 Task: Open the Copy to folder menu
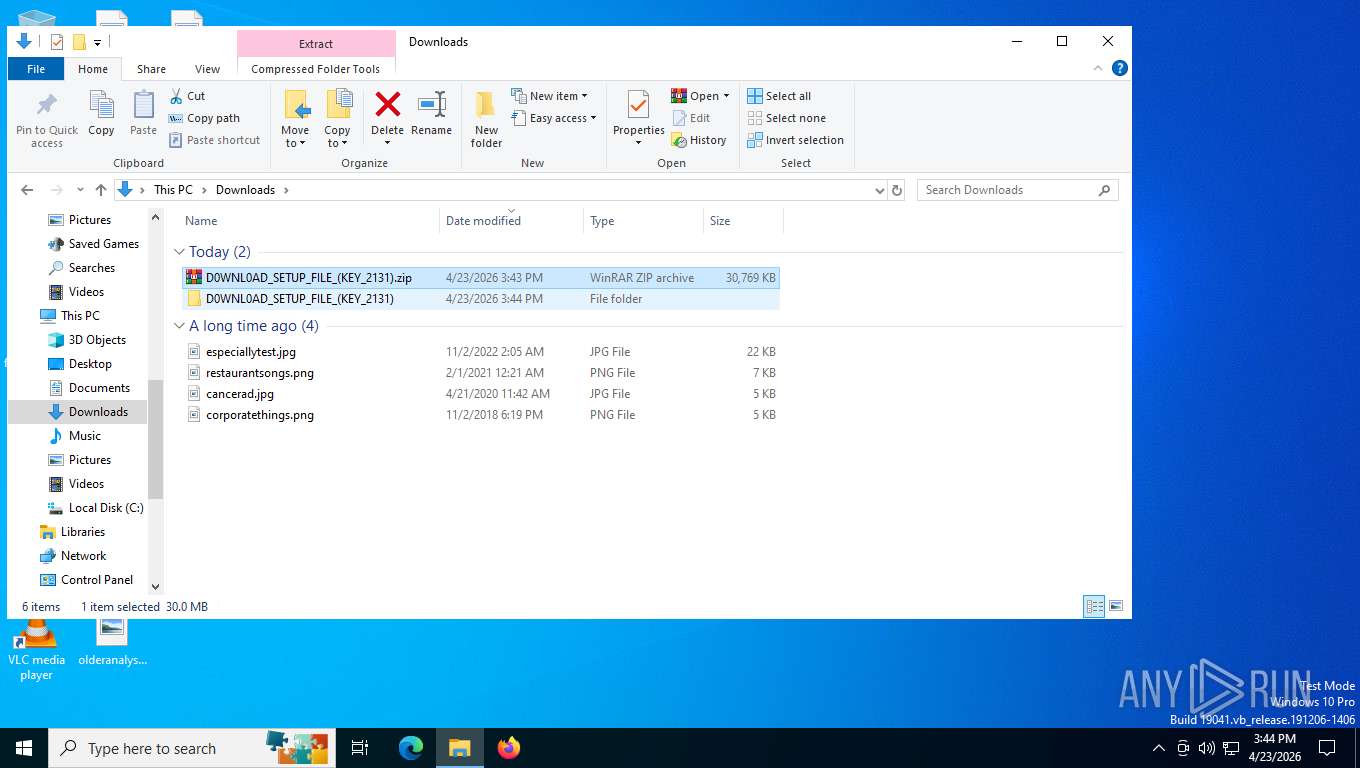click(x=338, y=119)
